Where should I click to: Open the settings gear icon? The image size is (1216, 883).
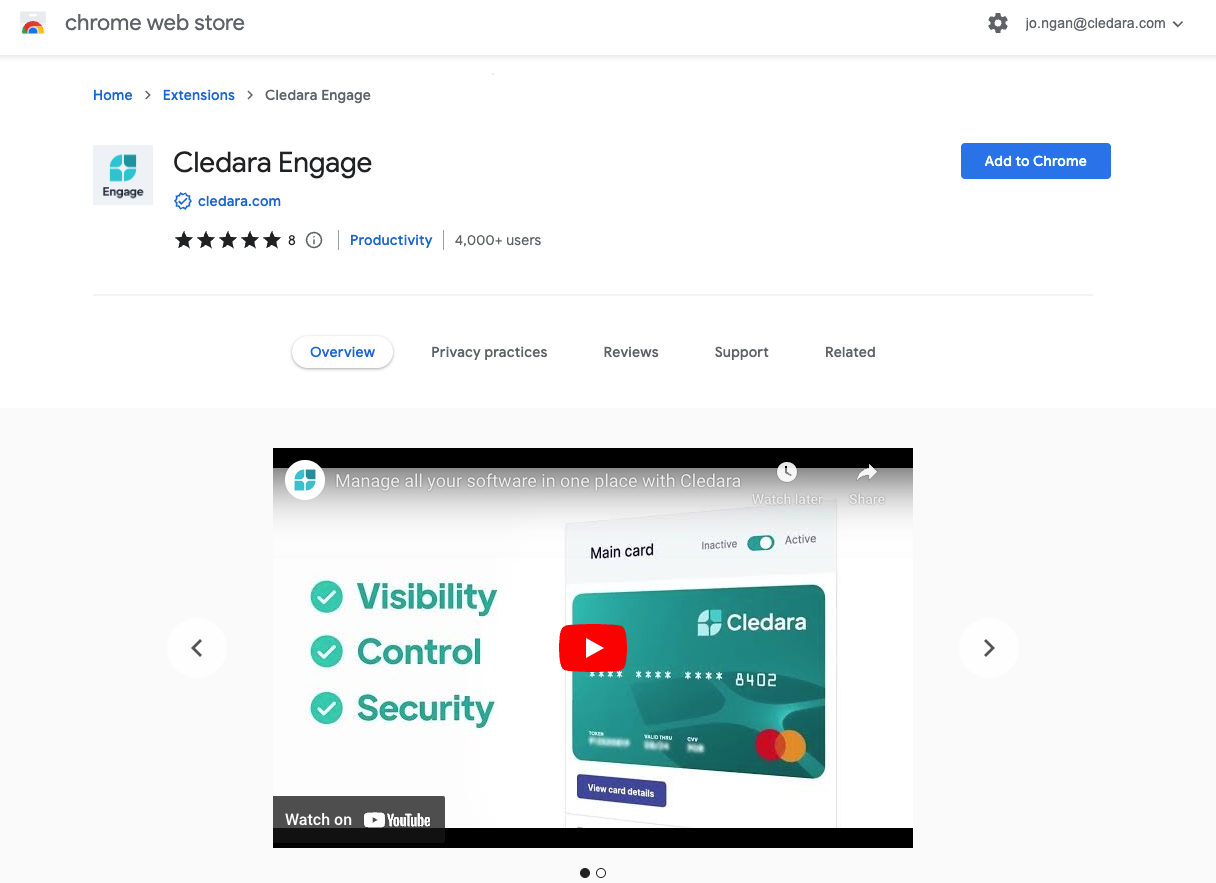998,23
